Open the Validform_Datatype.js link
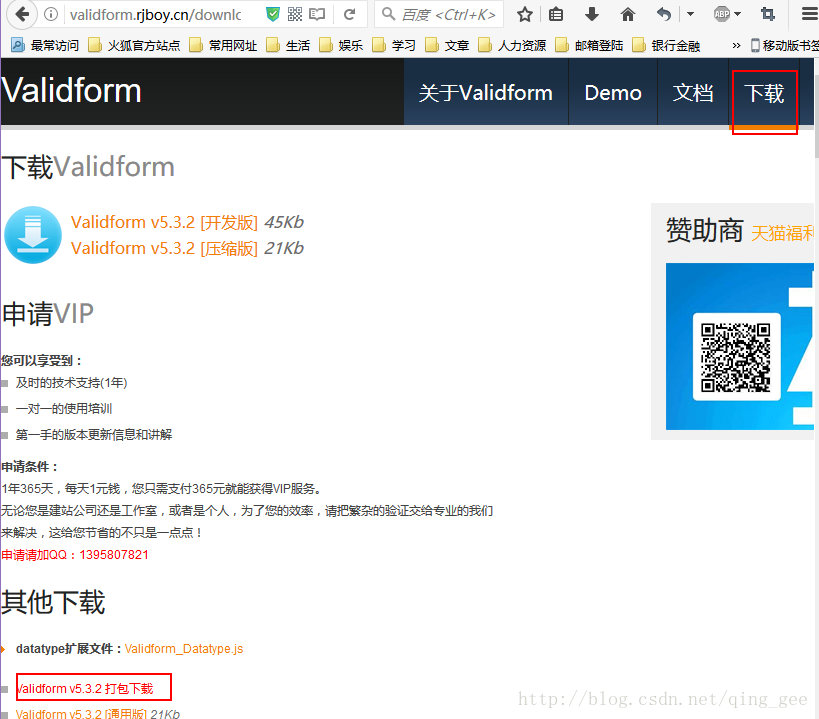Image resolution: width=819 pixels, height=719 pixels. click(x=184, y=649)
